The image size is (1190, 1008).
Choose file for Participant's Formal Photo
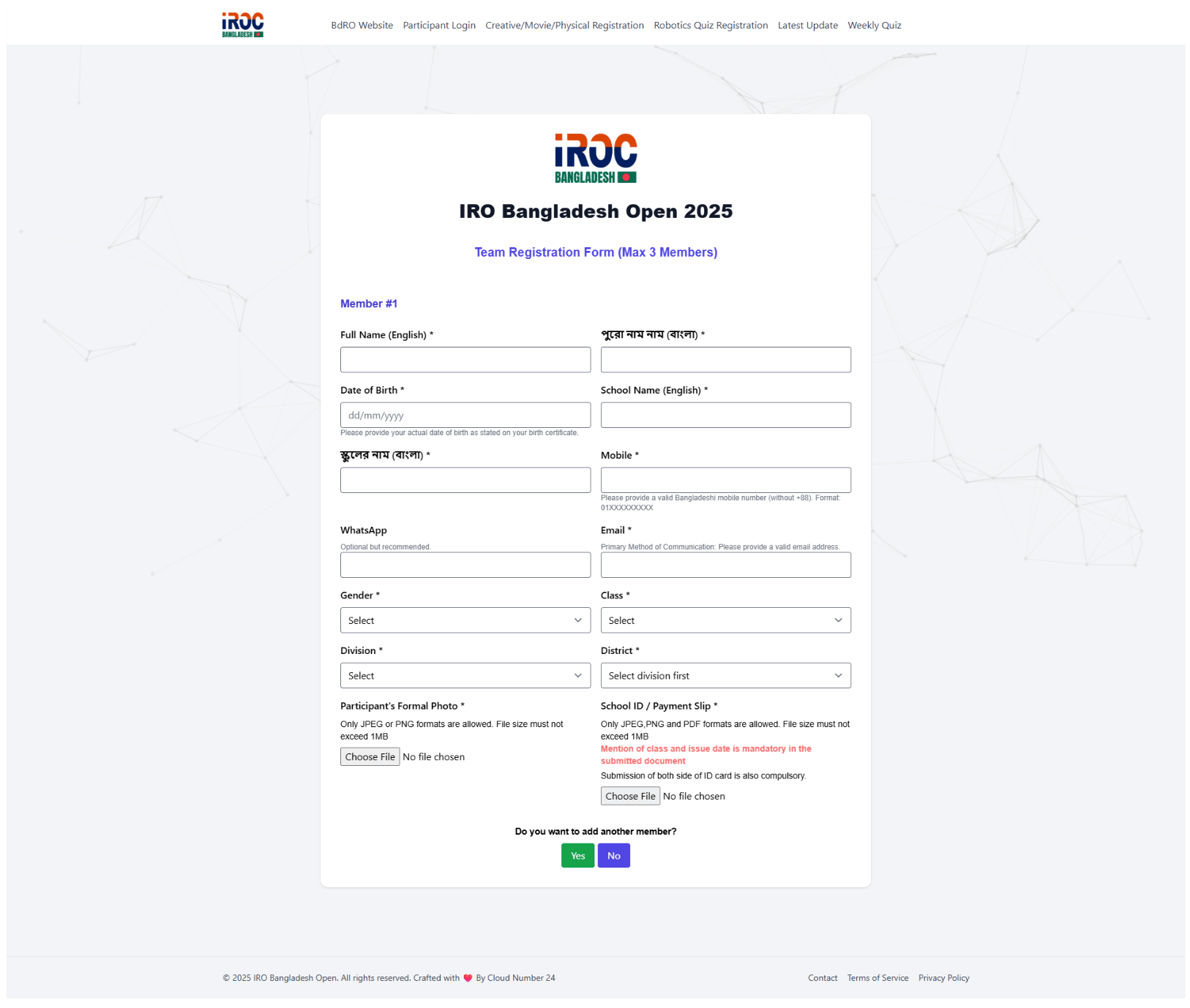click(370, 756)
